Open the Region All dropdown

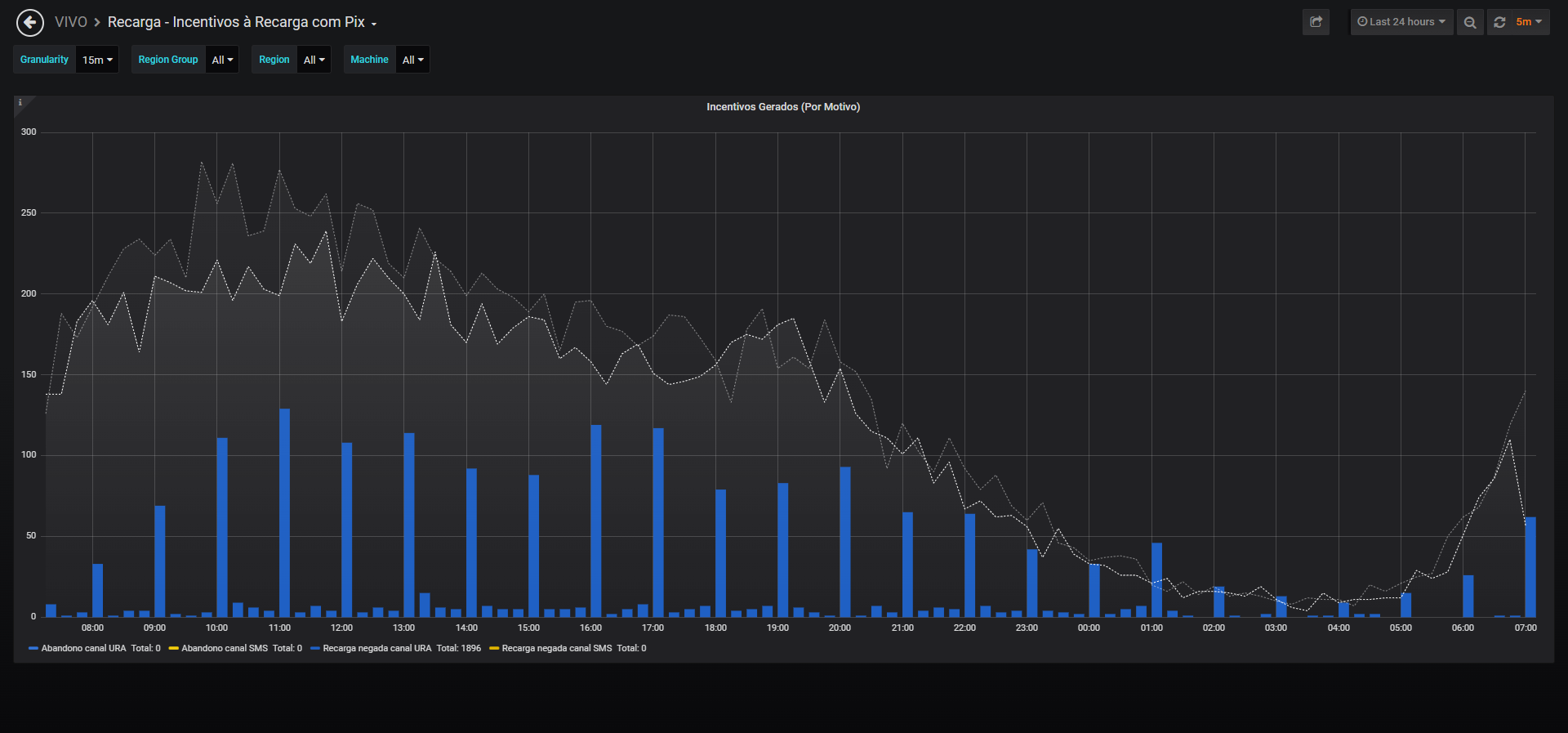(x=314, y=60)
